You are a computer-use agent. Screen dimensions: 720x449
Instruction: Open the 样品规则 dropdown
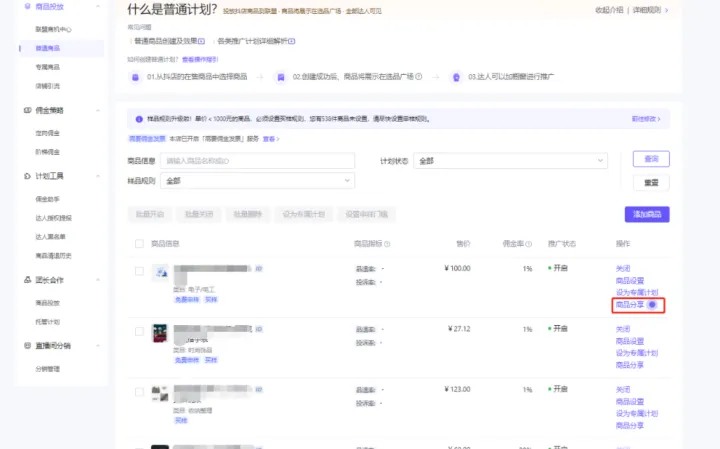click(257, 181)
